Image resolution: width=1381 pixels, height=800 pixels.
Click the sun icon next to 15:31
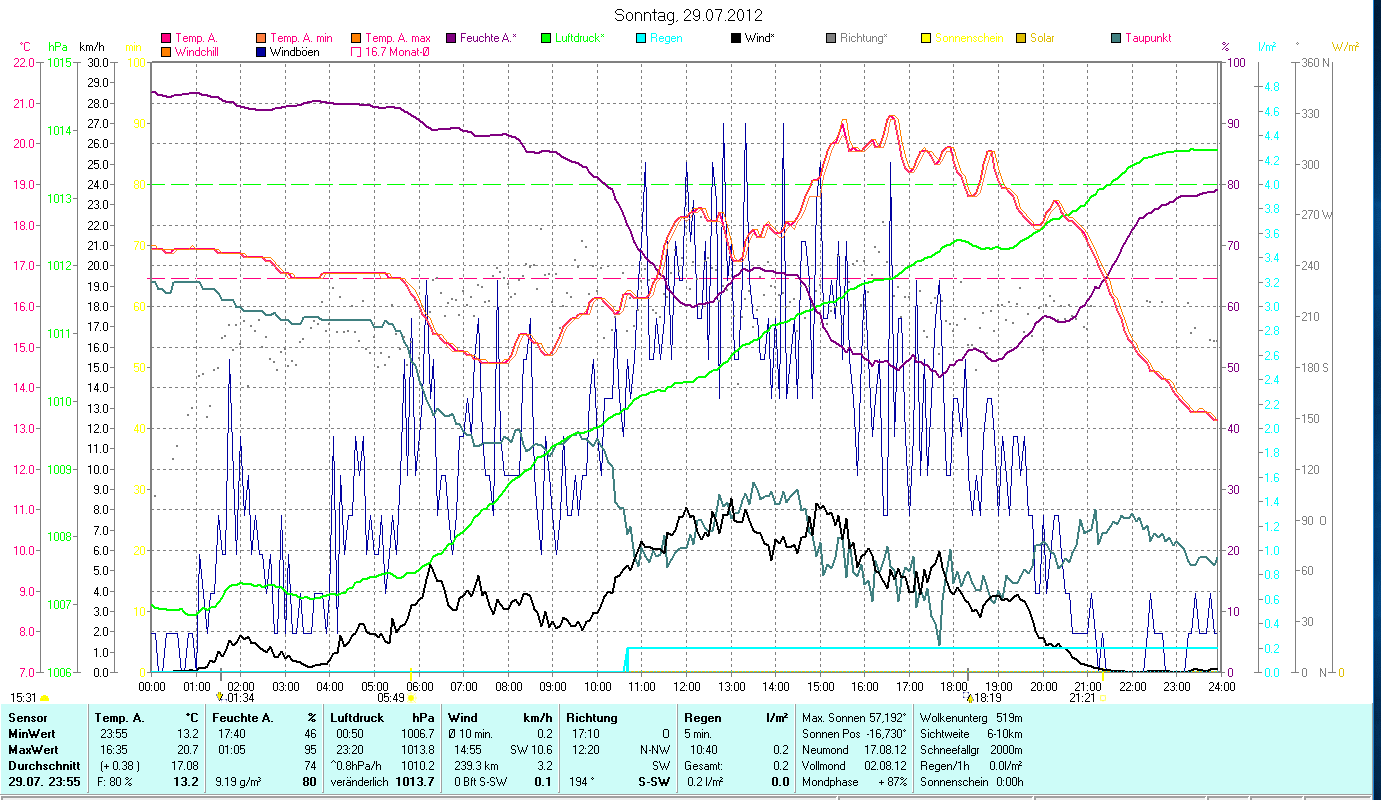44,698
